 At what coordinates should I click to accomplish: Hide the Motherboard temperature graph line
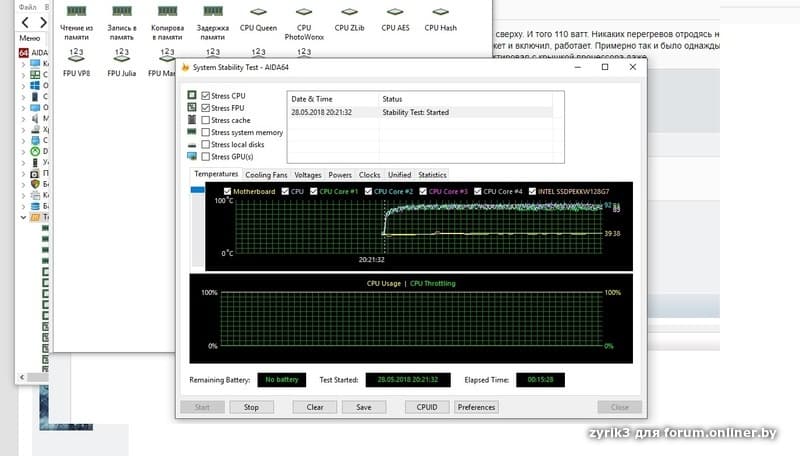click(228, 191)
